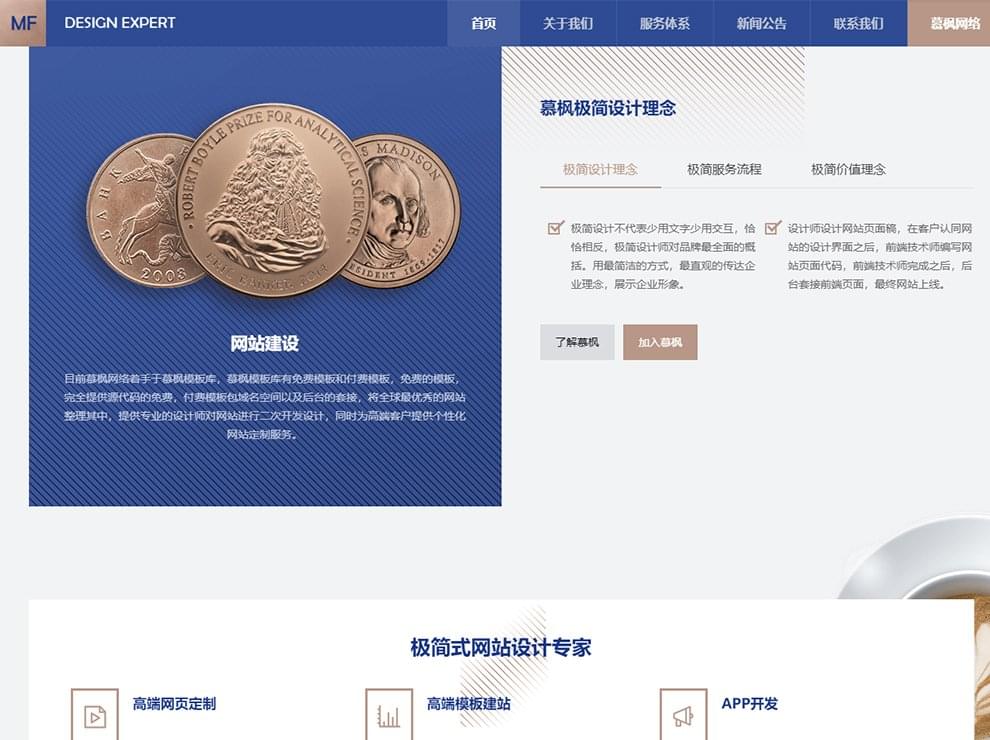Switch to the 极简价值理念 tab

848,169
